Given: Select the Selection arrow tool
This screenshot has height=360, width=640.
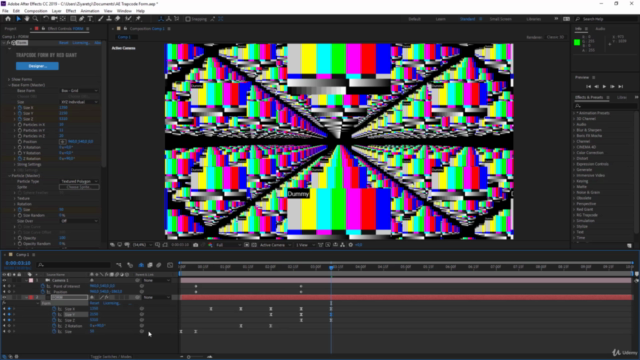Looking at the screenshot, I should click(x=18, y=19).
